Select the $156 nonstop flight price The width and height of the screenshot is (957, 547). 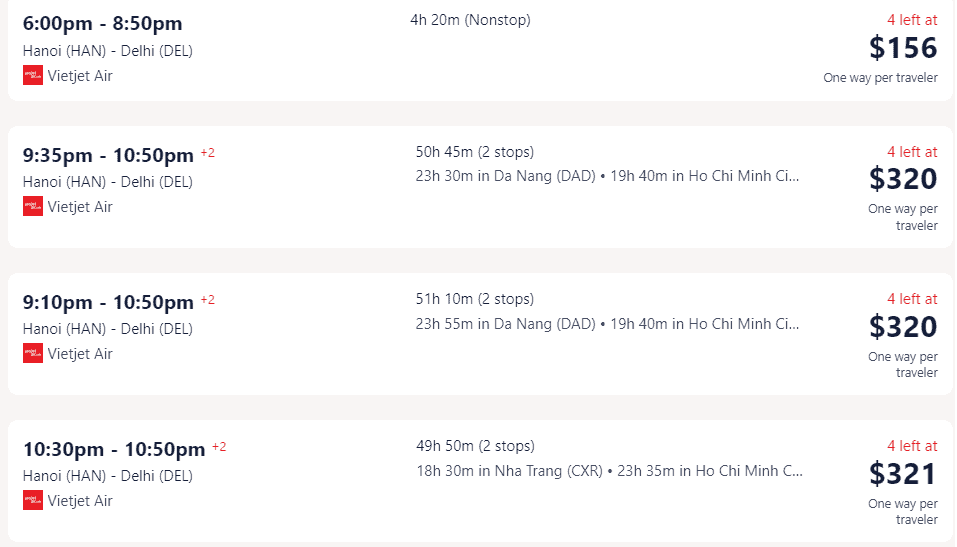903,48
